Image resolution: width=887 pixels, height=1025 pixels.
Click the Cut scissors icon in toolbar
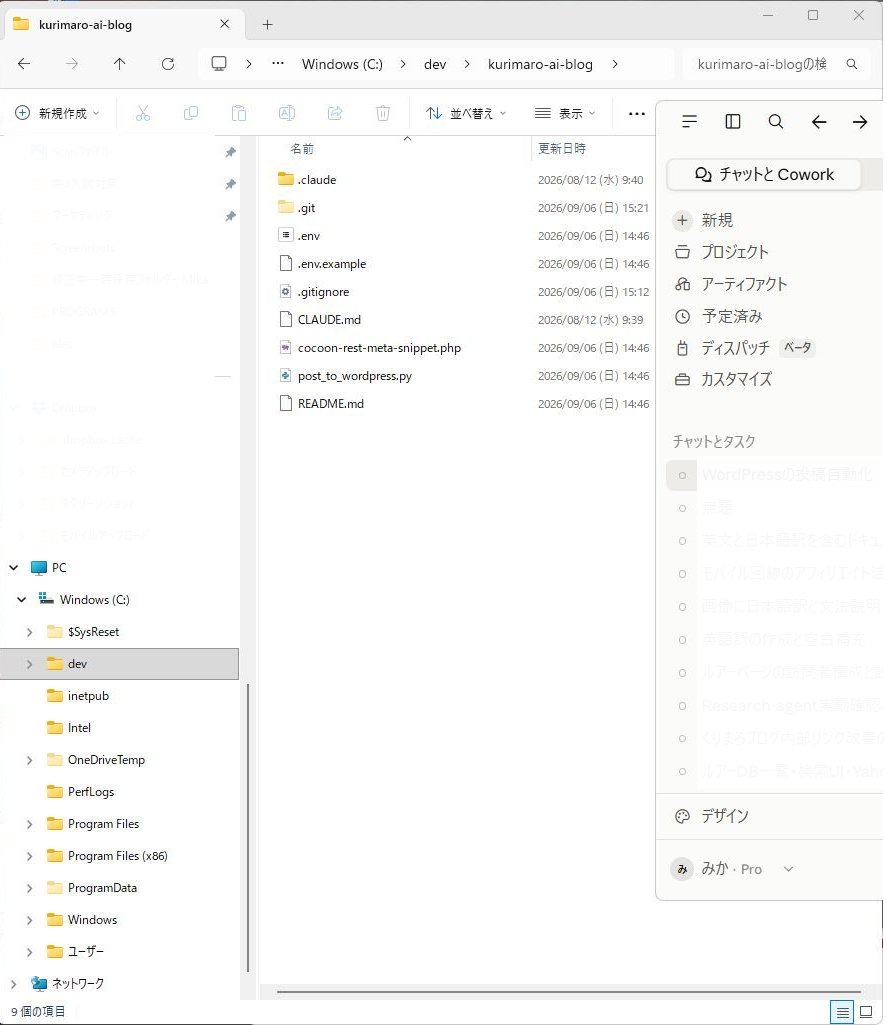pos(142,113)
